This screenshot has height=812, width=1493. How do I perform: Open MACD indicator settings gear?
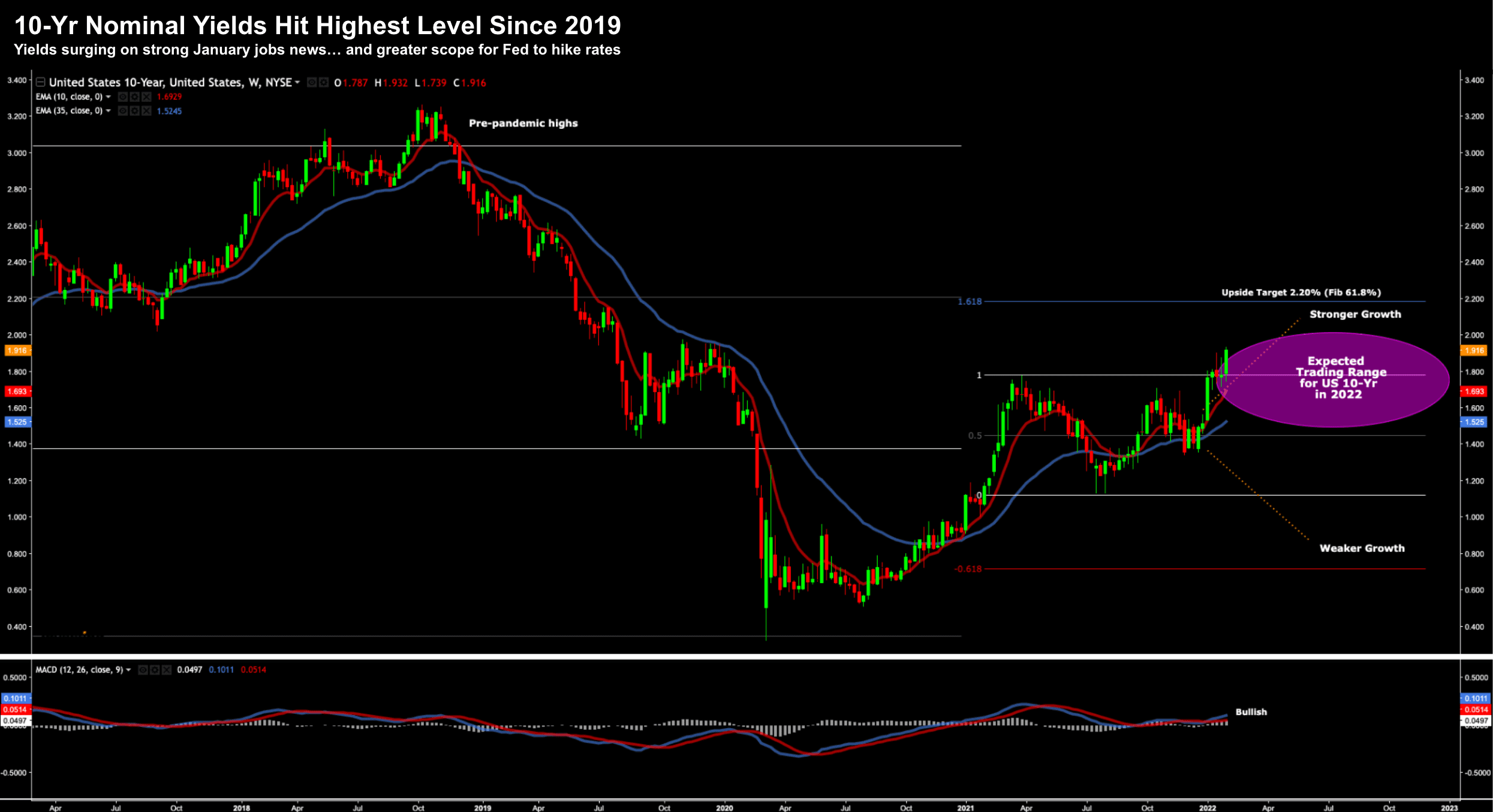[x=155, y=670]
